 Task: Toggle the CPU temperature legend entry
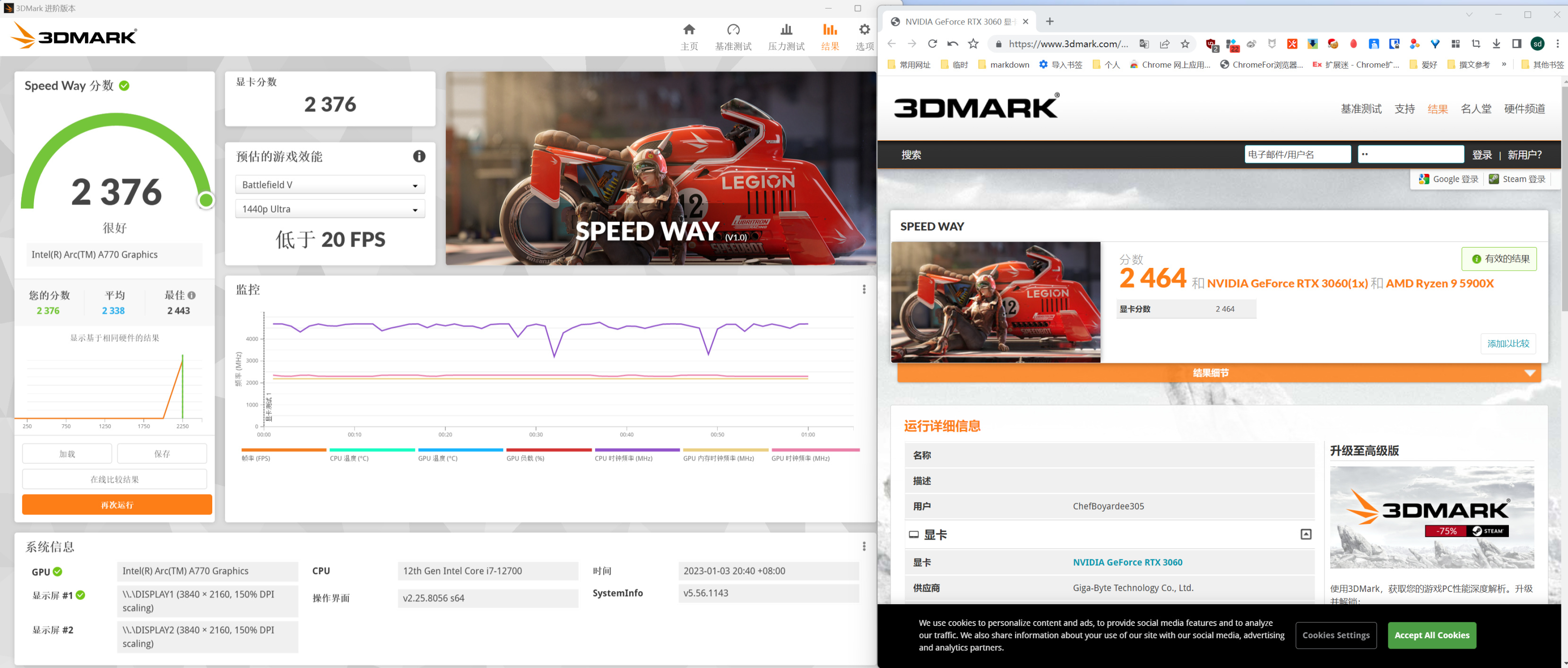(349, 458)
